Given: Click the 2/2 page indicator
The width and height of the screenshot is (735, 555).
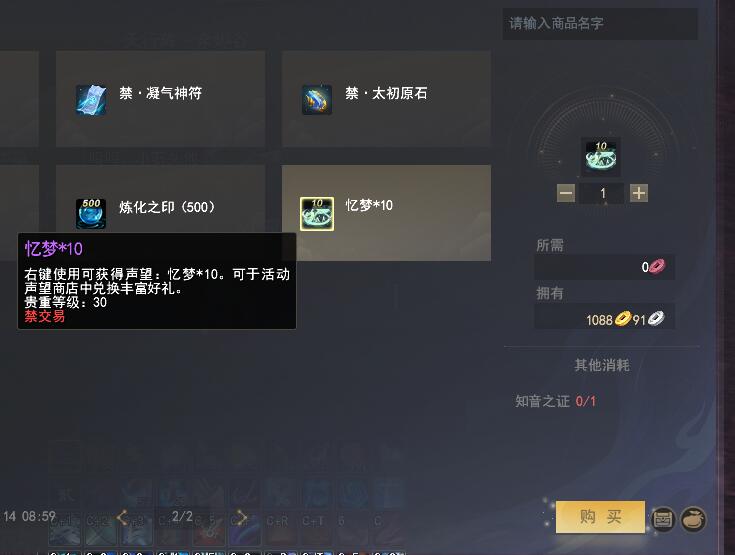Looking at the screenshot, I should pyautogui.click(x=182, y=517).
